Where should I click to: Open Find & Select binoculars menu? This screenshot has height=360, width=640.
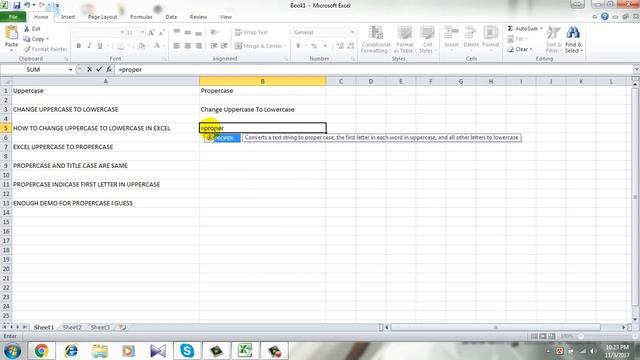(573, 39)
